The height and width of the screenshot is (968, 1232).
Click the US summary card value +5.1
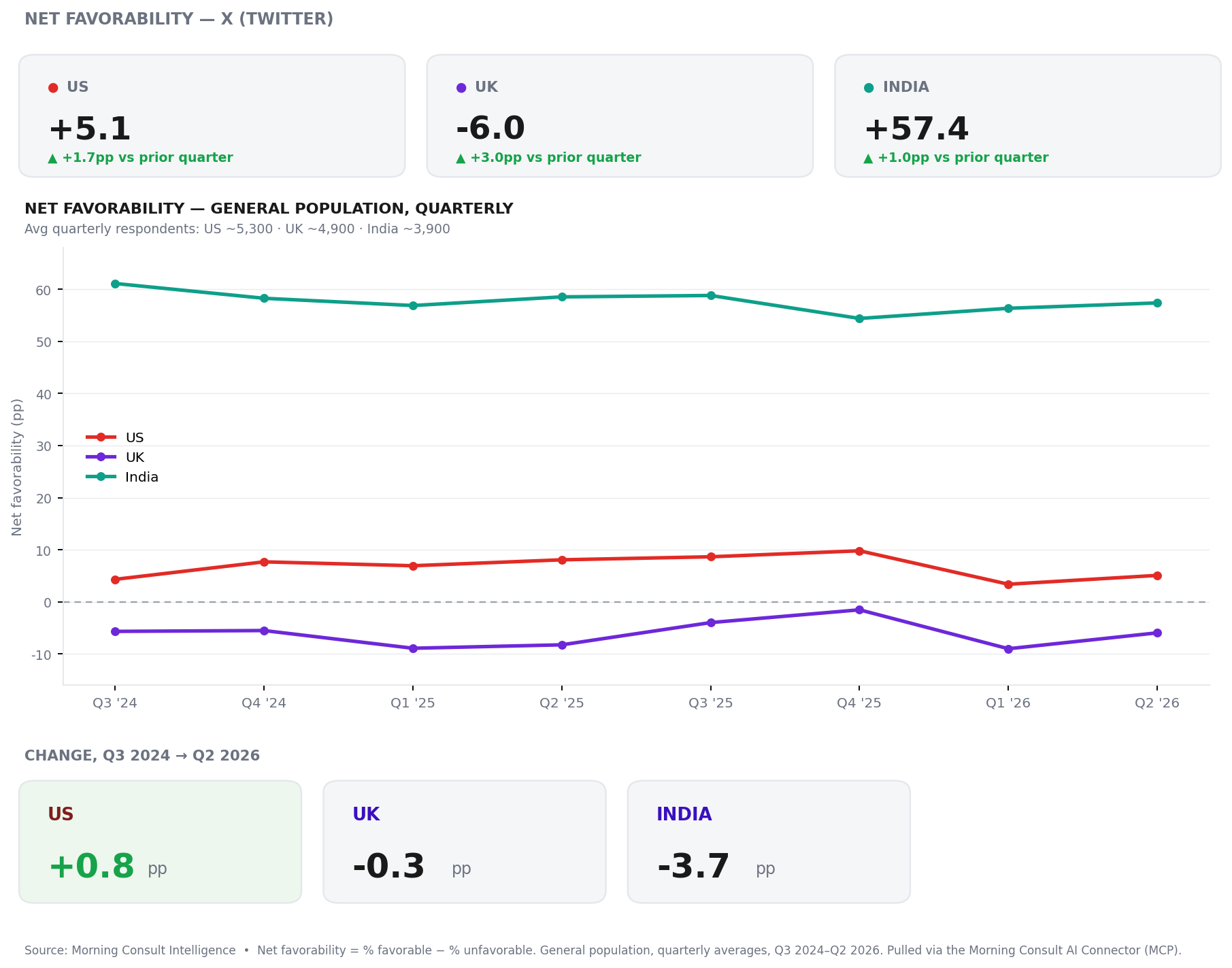(89, 129)
